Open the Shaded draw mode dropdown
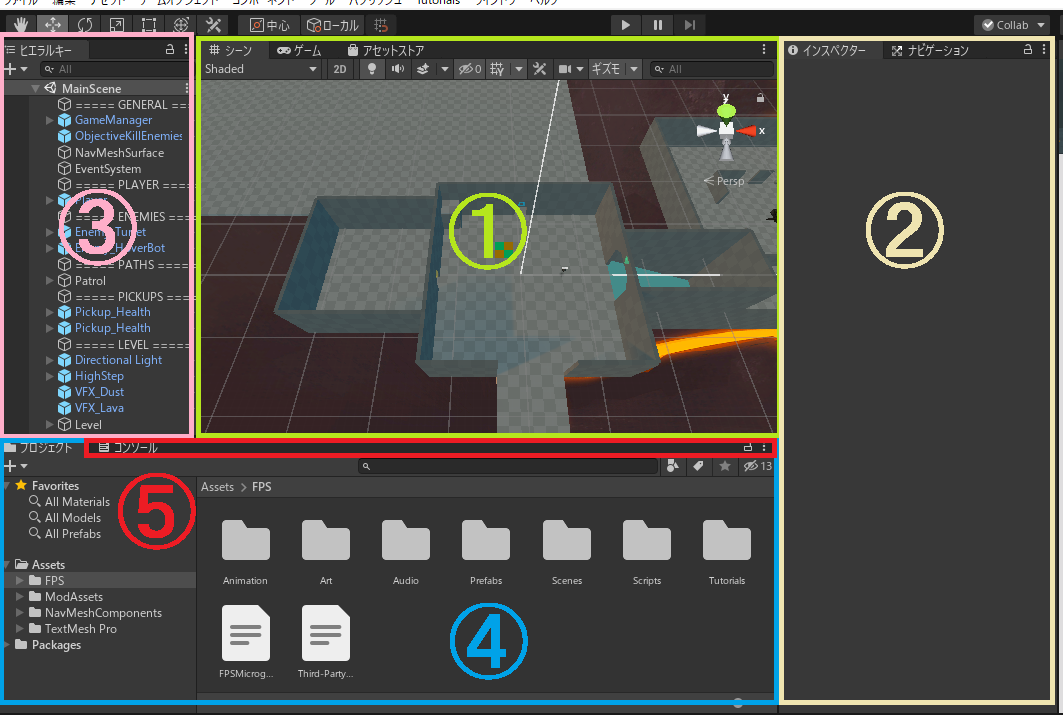The height and width of the screenshot is (715, 1063). click(260, 69)
